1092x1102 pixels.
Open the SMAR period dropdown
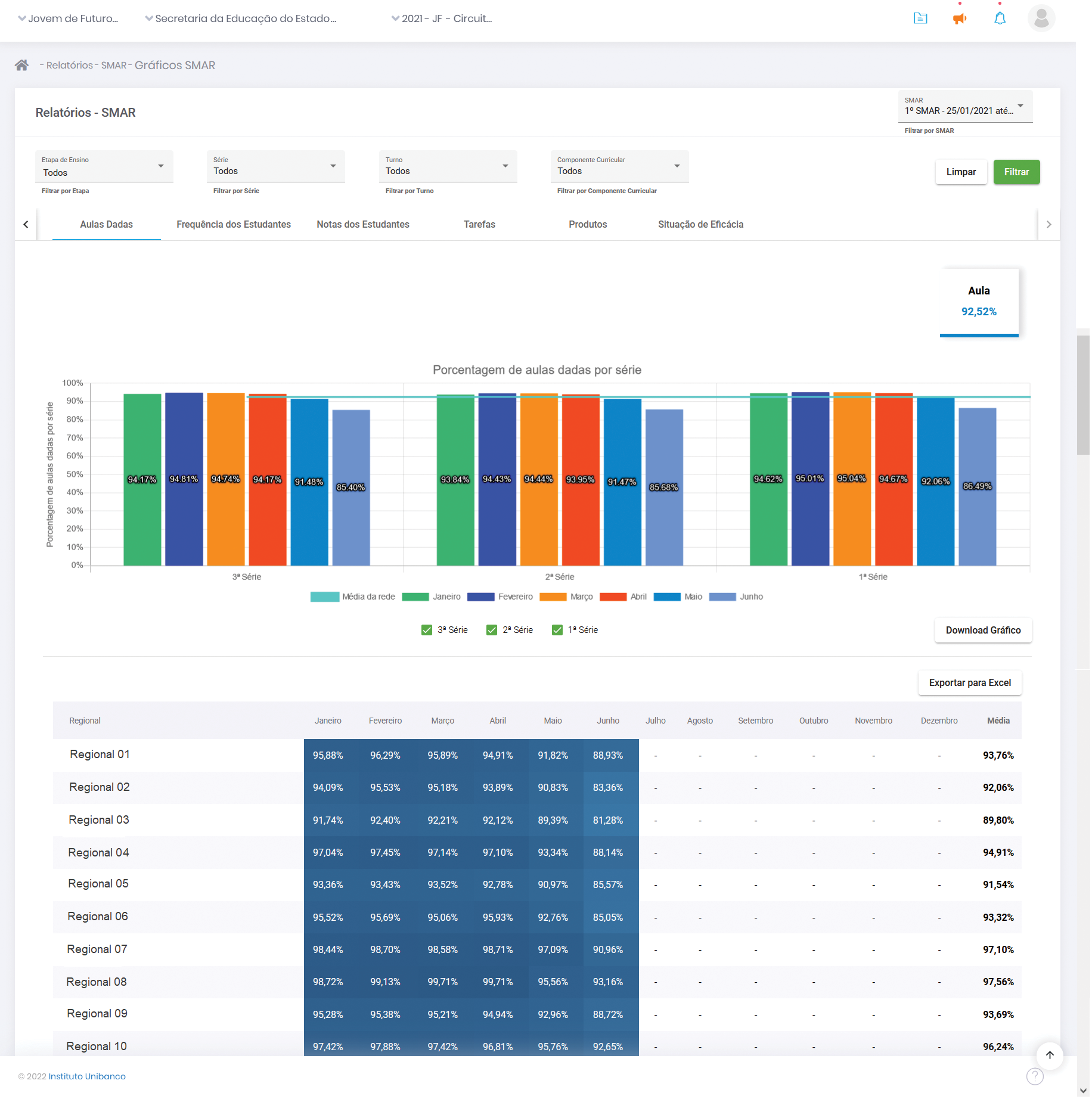tap(965, 107)
